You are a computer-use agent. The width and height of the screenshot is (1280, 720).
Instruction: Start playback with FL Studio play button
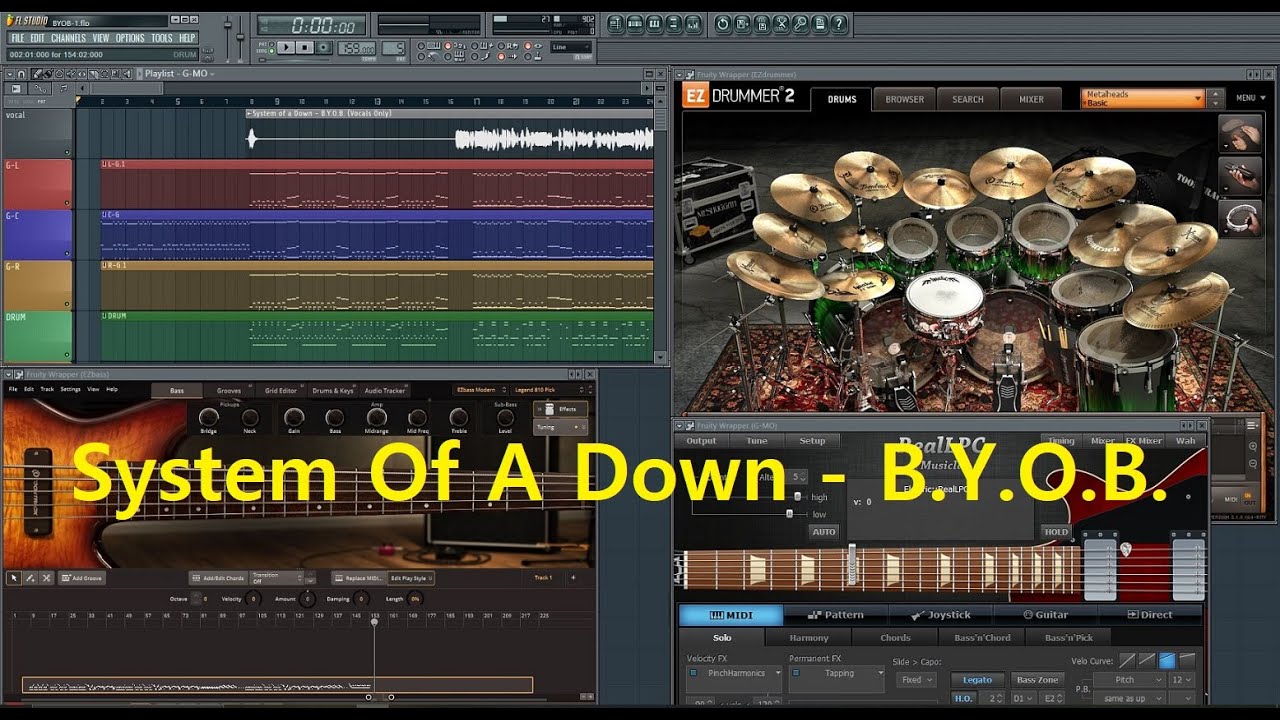point(286,47)
